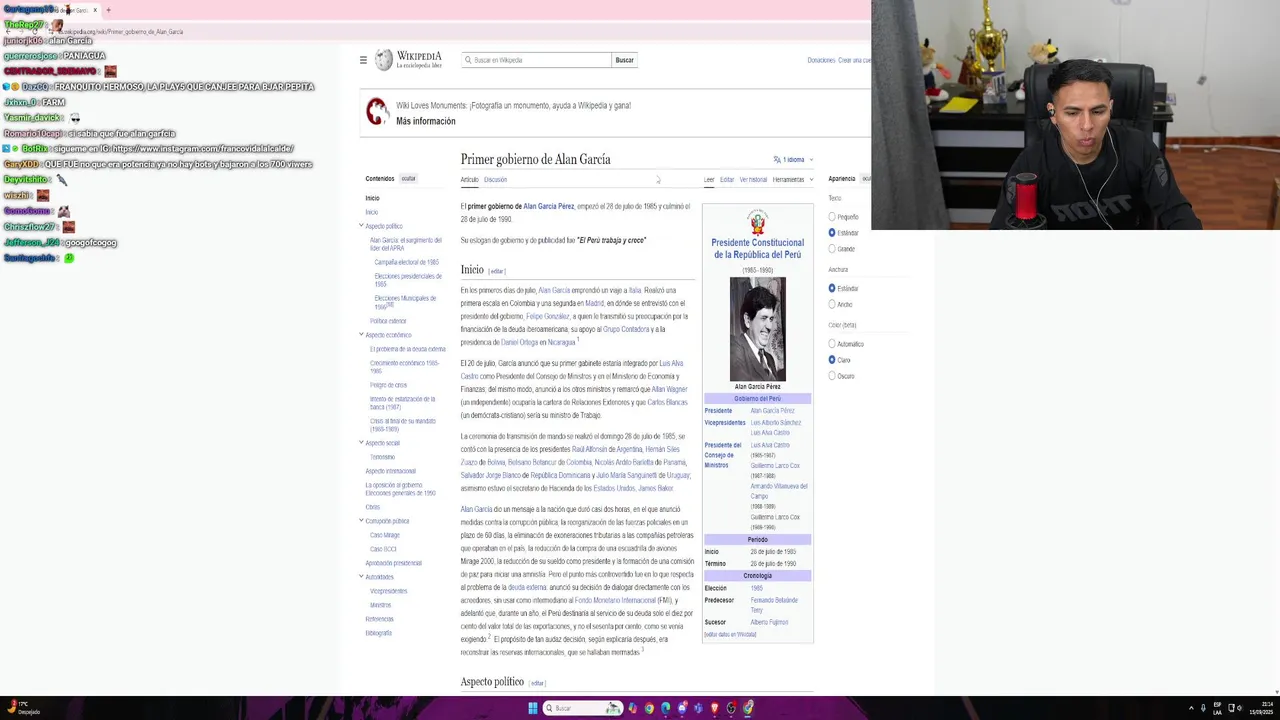Image resolution: width=1280 pixels, height=720 pixels.
Task: Select Estándar width option
Action: [x=831, y=288]
